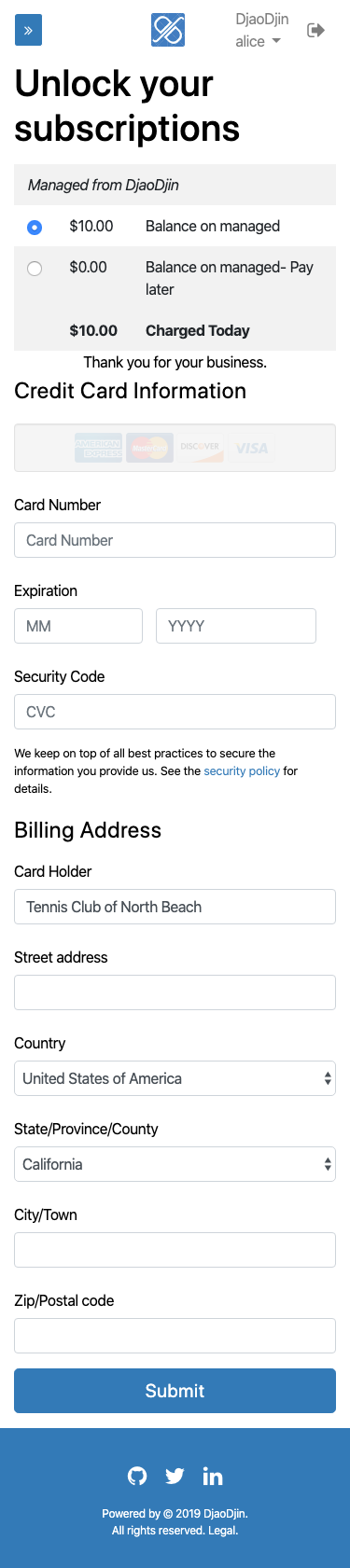Open the Legal link in footer
Viewport: 350px width, 1568px height.
click(x=222, y=1531)
